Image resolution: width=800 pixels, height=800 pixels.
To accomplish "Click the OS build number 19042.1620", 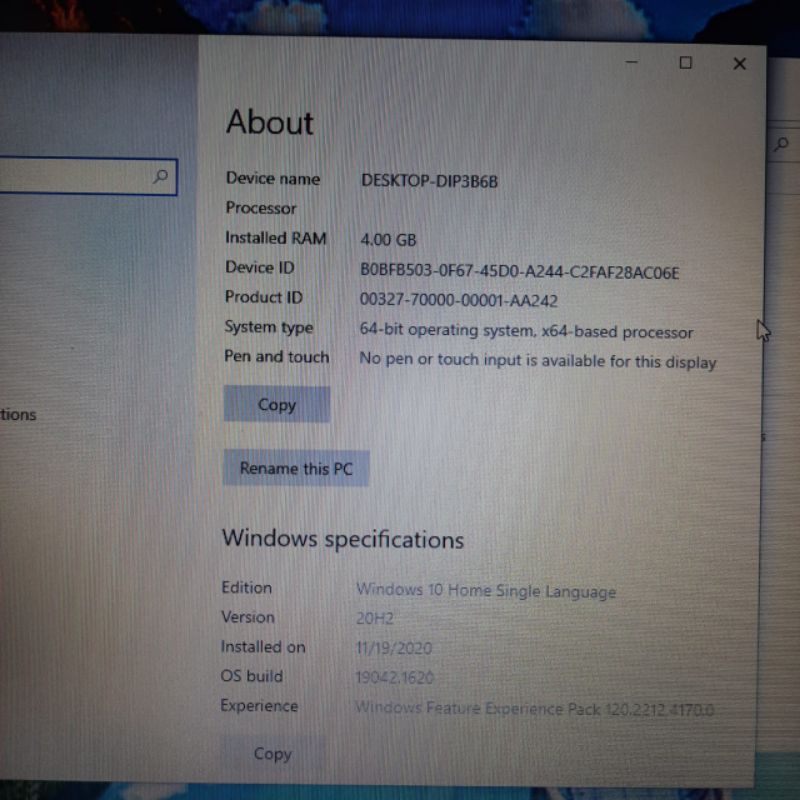I will 394,678.
